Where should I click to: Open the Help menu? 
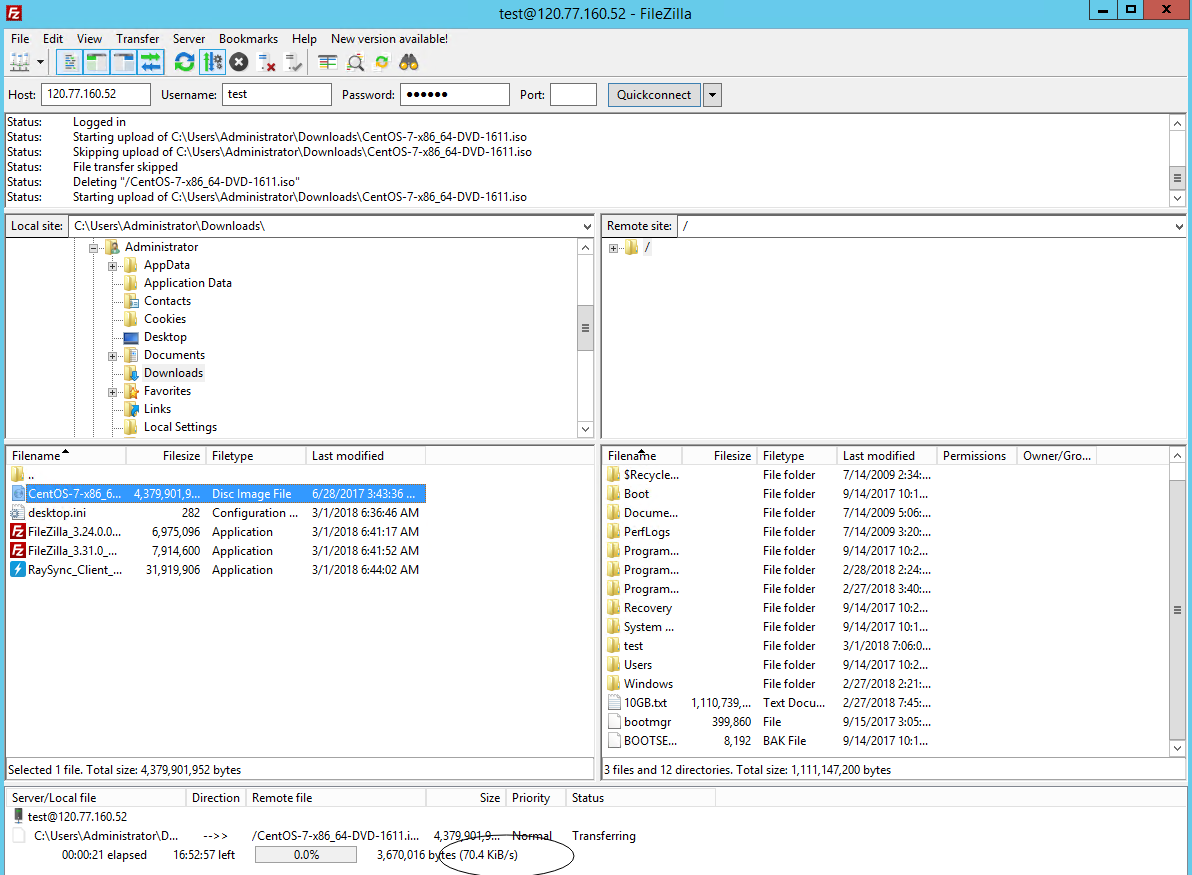coord(304,39)
